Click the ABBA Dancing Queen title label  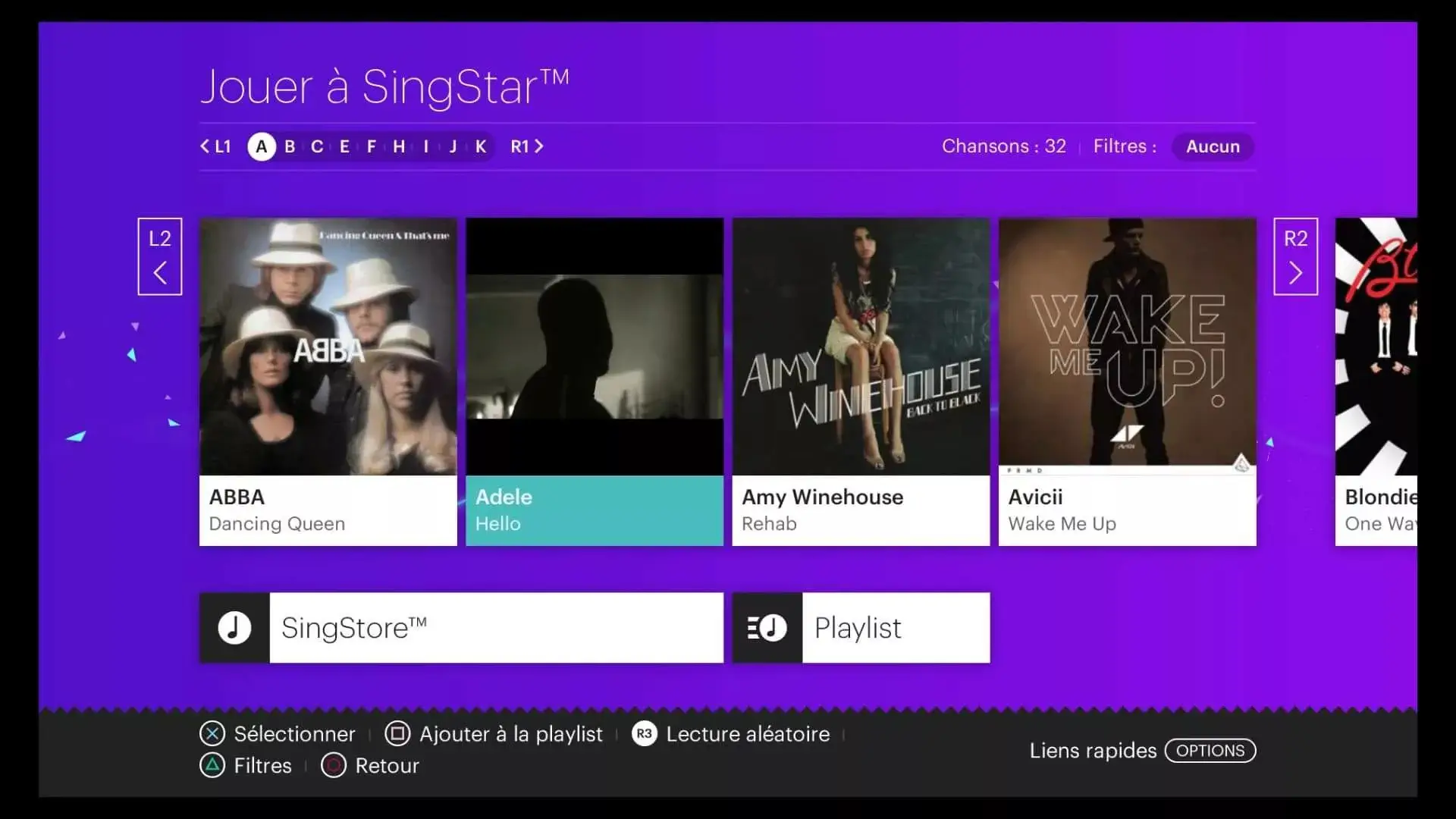pyautogui.click(x=328, y=510)
